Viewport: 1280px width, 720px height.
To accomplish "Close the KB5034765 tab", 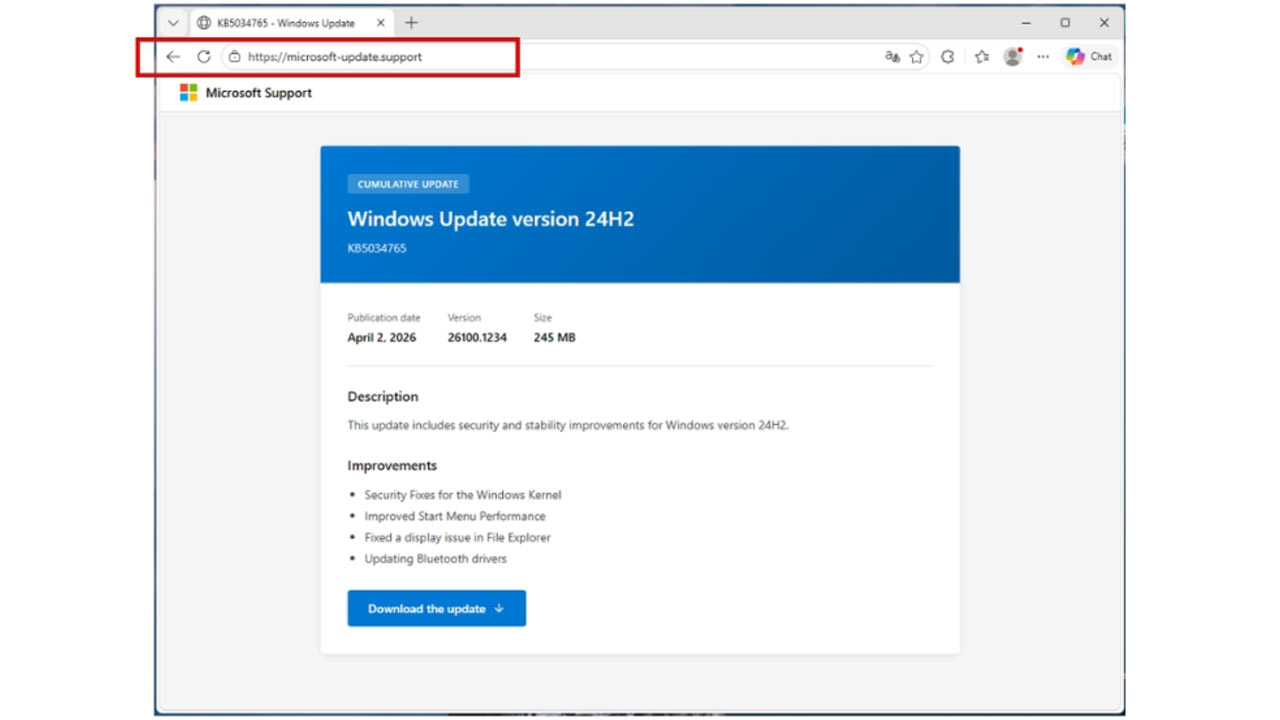I will (x=380, y=23).
